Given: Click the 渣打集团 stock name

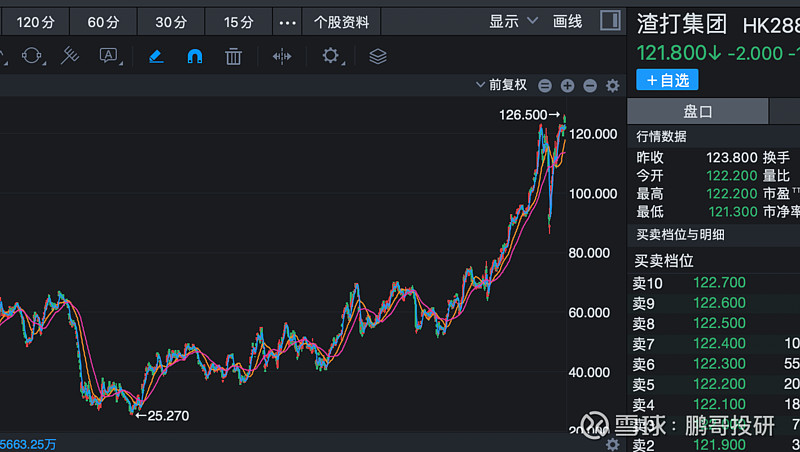Looking at the screenshot, I should [x=682, y=24].
